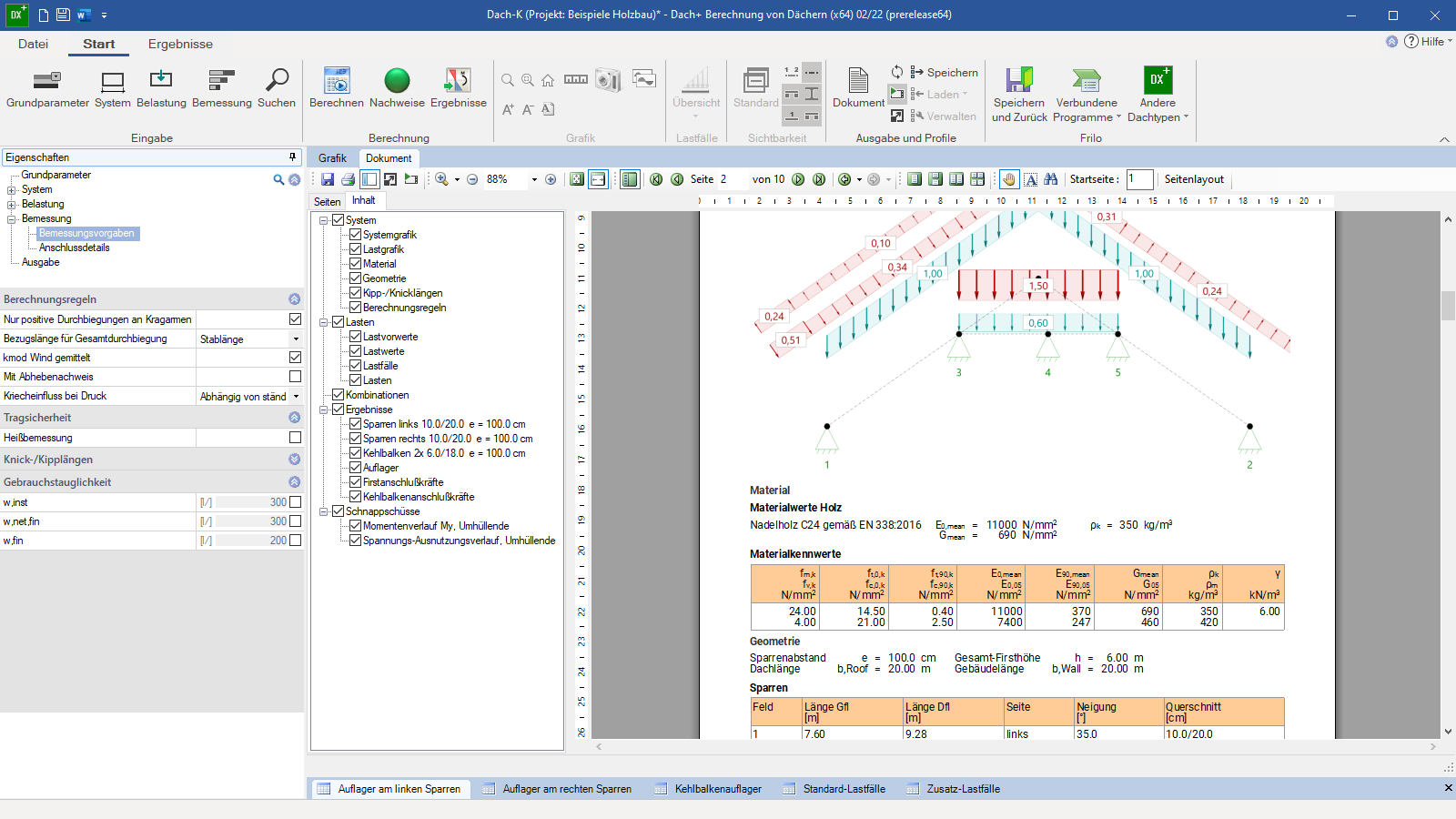Image resolution: width=1456 pixels, height=819 pixels.
Task: Click Speichern und Zurück
Action: pos(1019,95)
